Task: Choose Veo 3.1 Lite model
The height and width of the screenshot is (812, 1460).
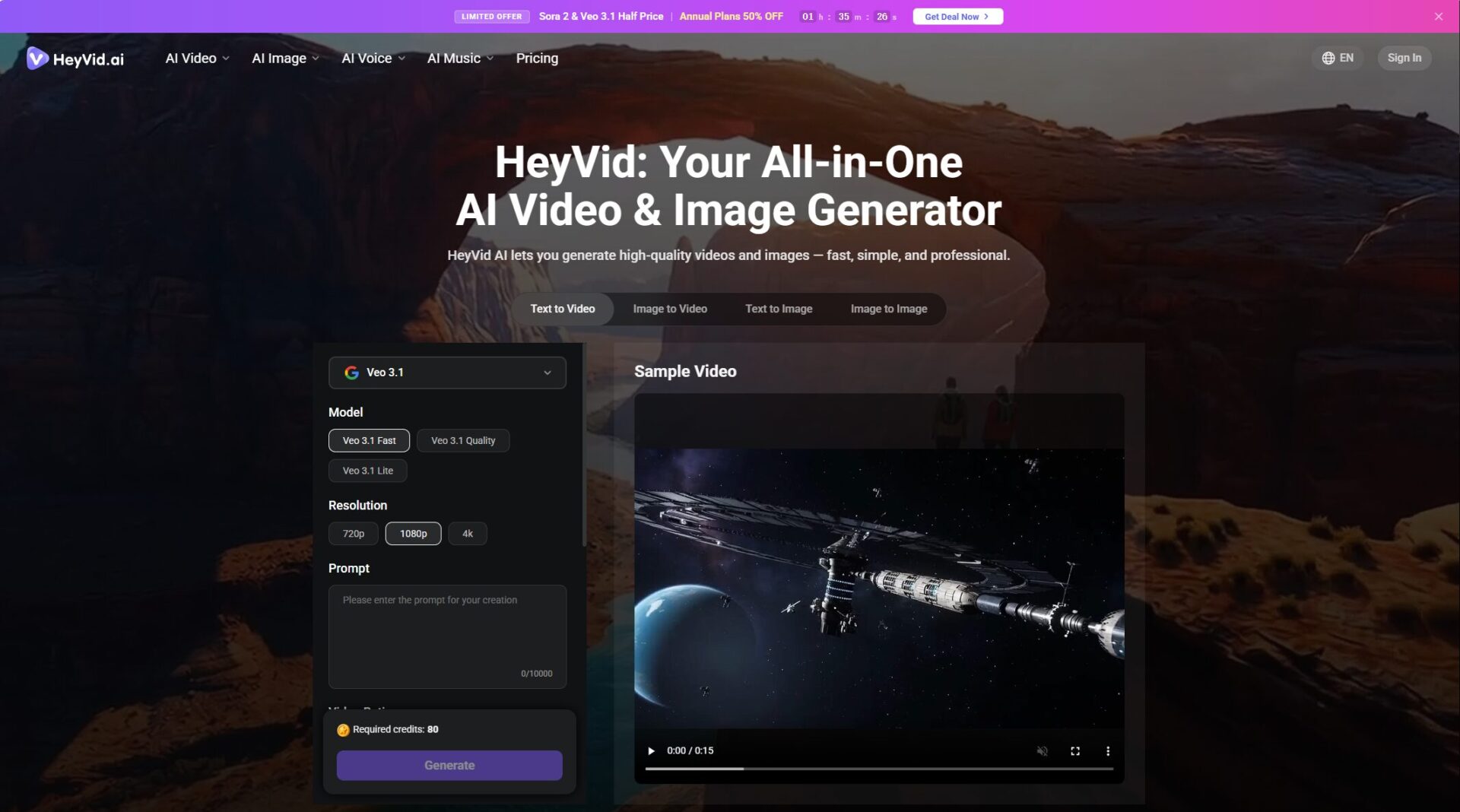Action: 367,471
